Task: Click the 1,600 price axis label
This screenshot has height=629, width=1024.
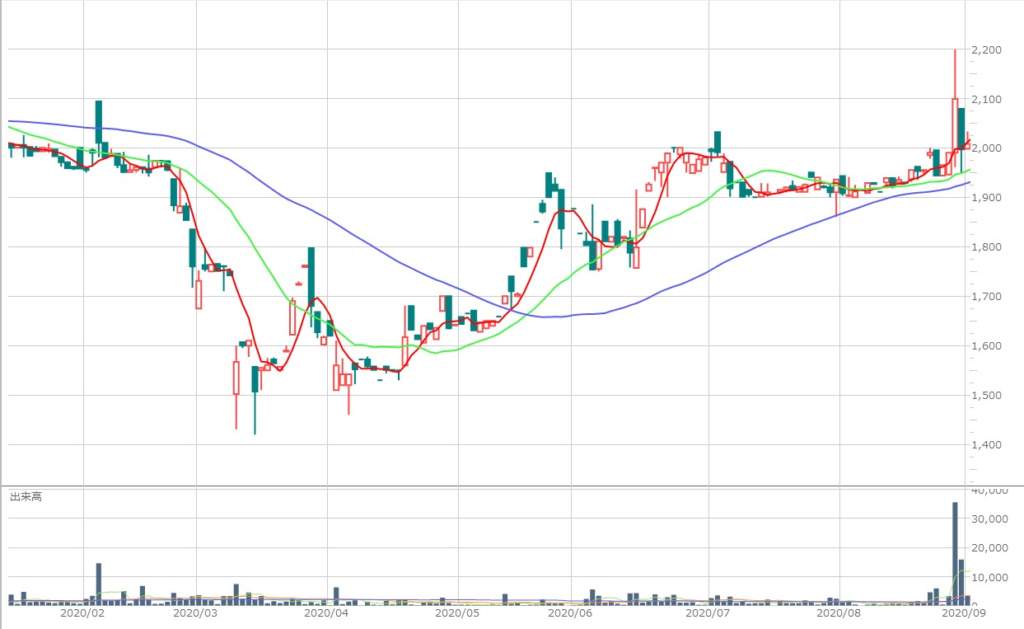Action: click(x=986, y=346)
